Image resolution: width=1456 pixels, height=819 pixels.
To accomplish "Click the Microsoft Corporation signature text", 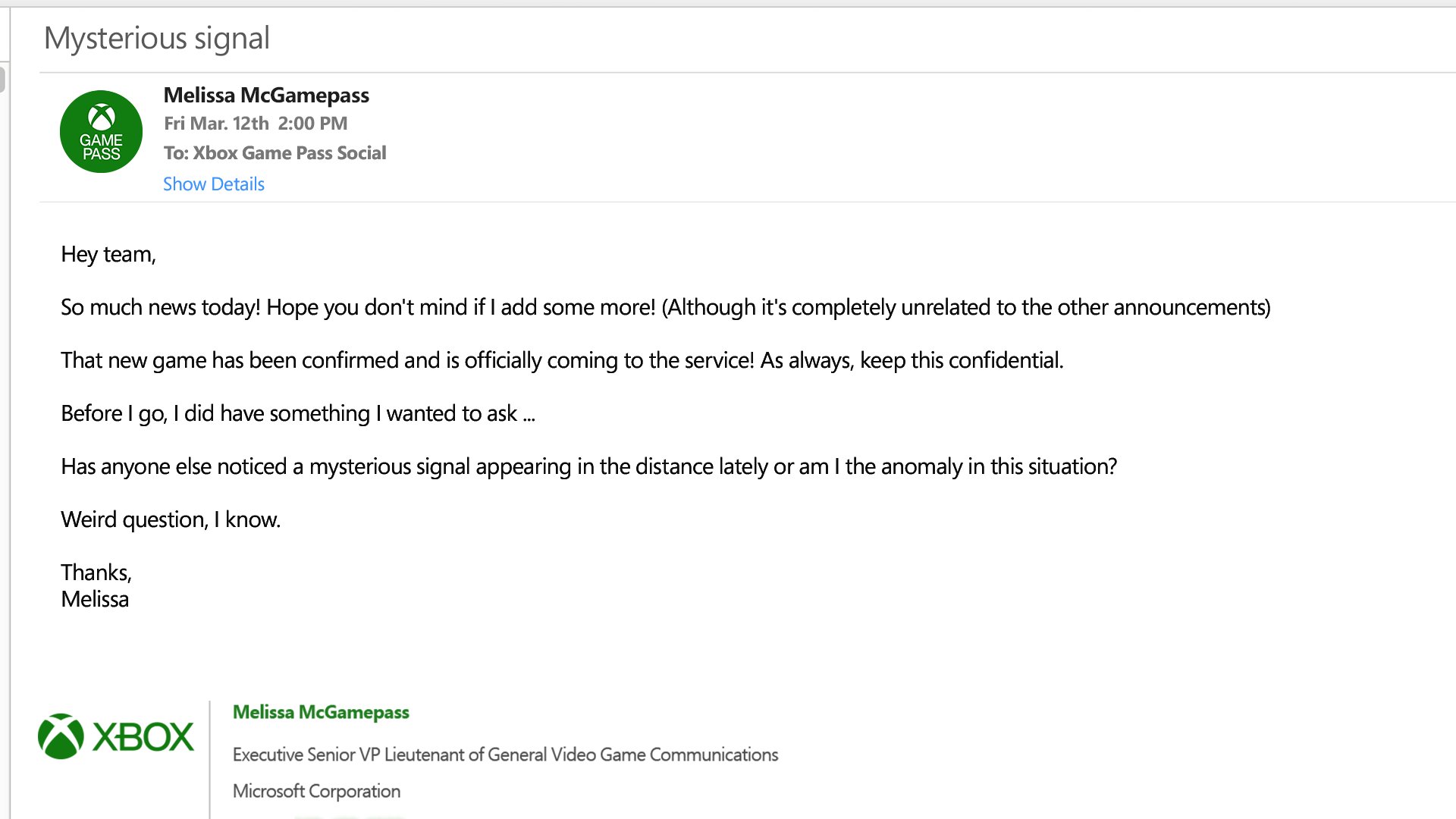I will 316,792.
